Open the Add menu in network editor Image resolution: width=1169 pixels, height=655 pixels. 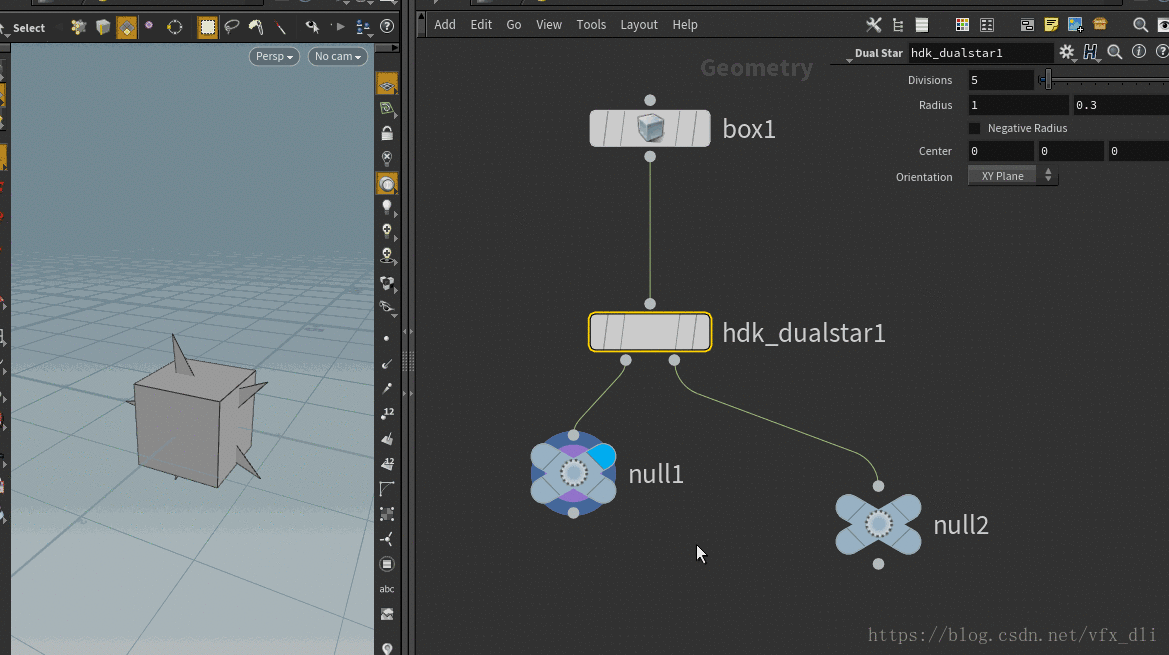click(445, 25)
